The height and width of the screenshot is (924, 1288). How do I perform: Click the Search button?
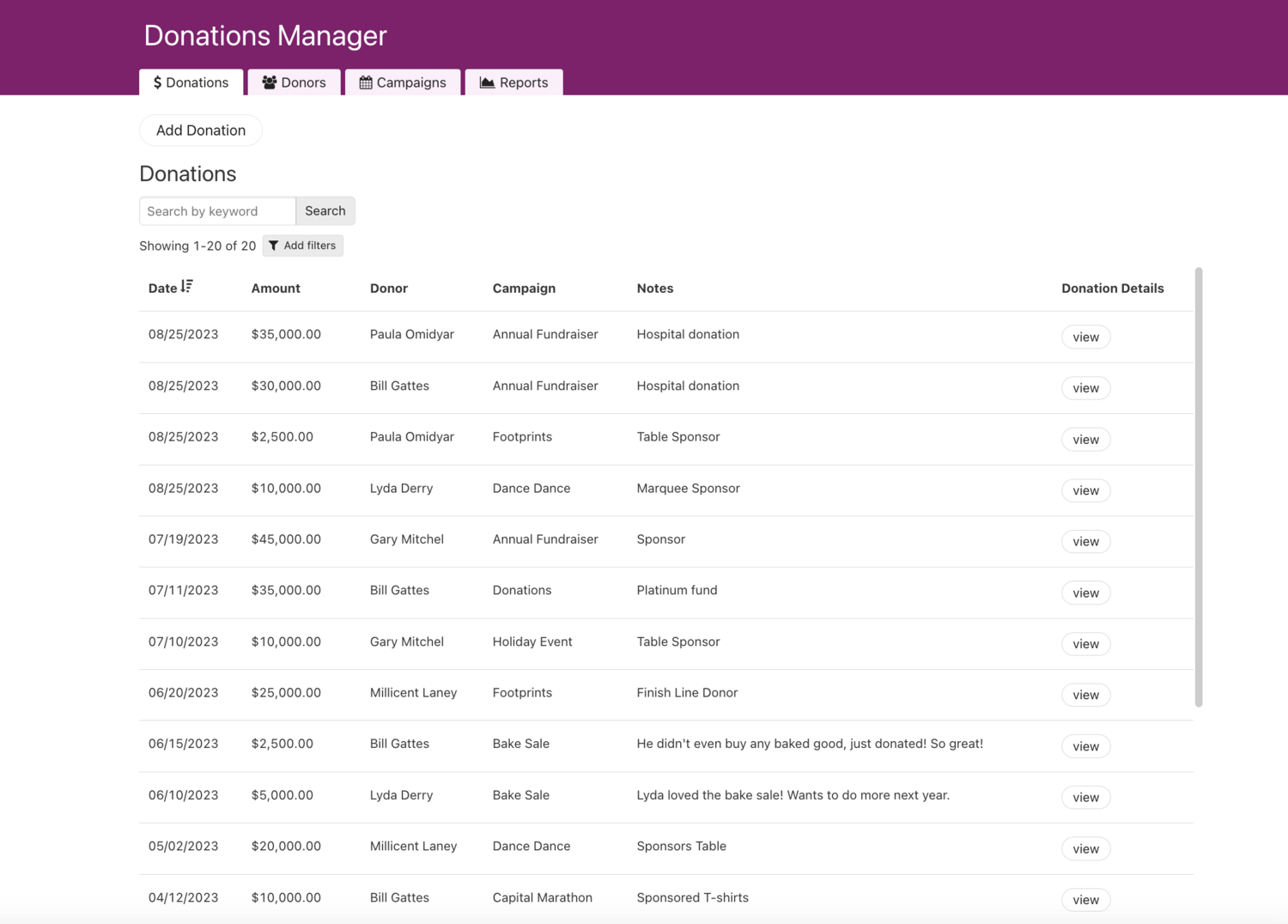pos(325,211)
